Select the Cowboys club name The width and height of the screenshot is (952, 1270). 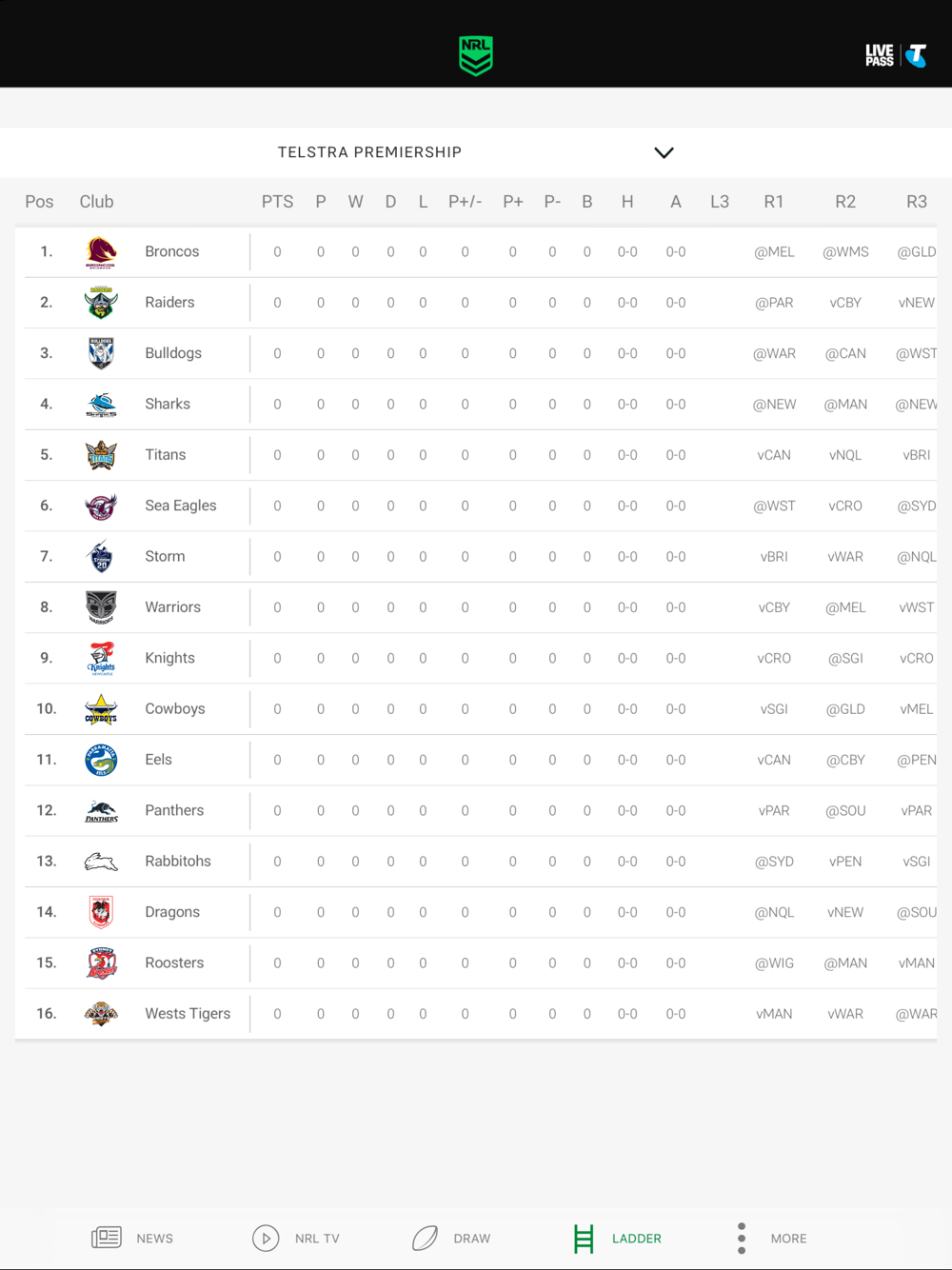175,709
